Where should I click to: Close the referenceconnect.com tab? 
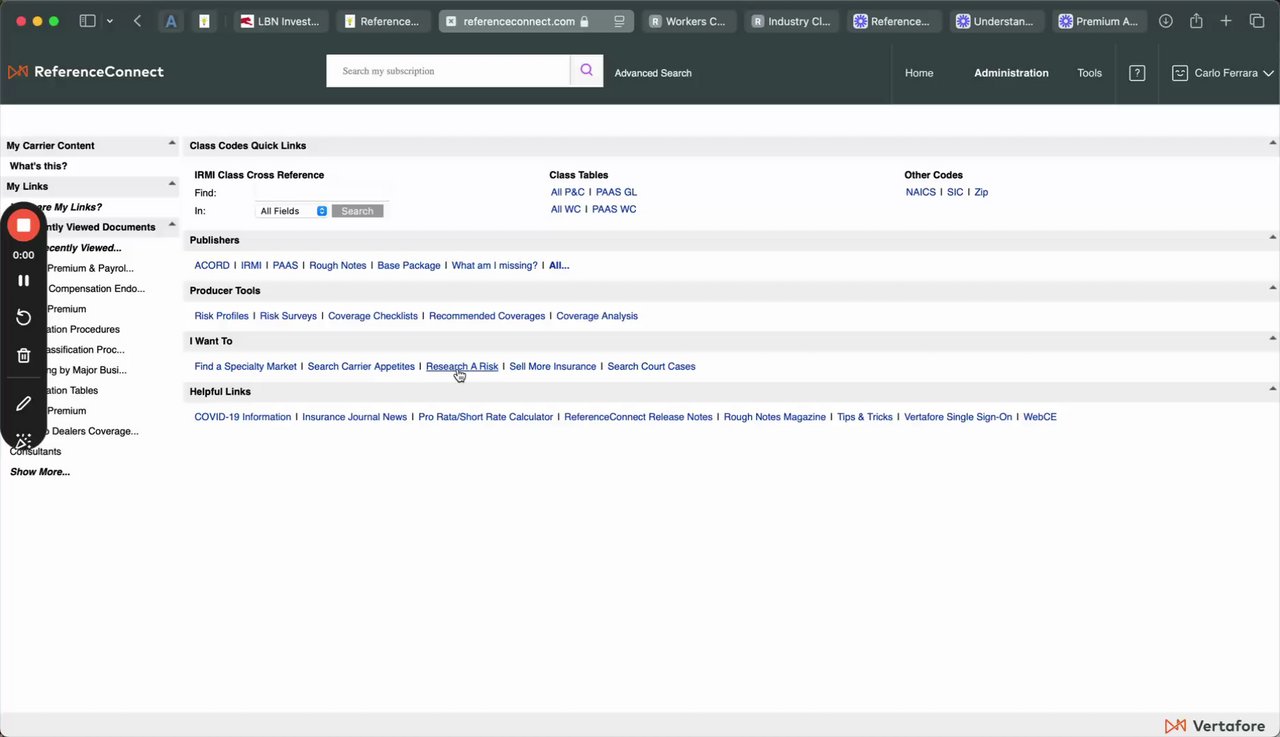click(451, 21)
